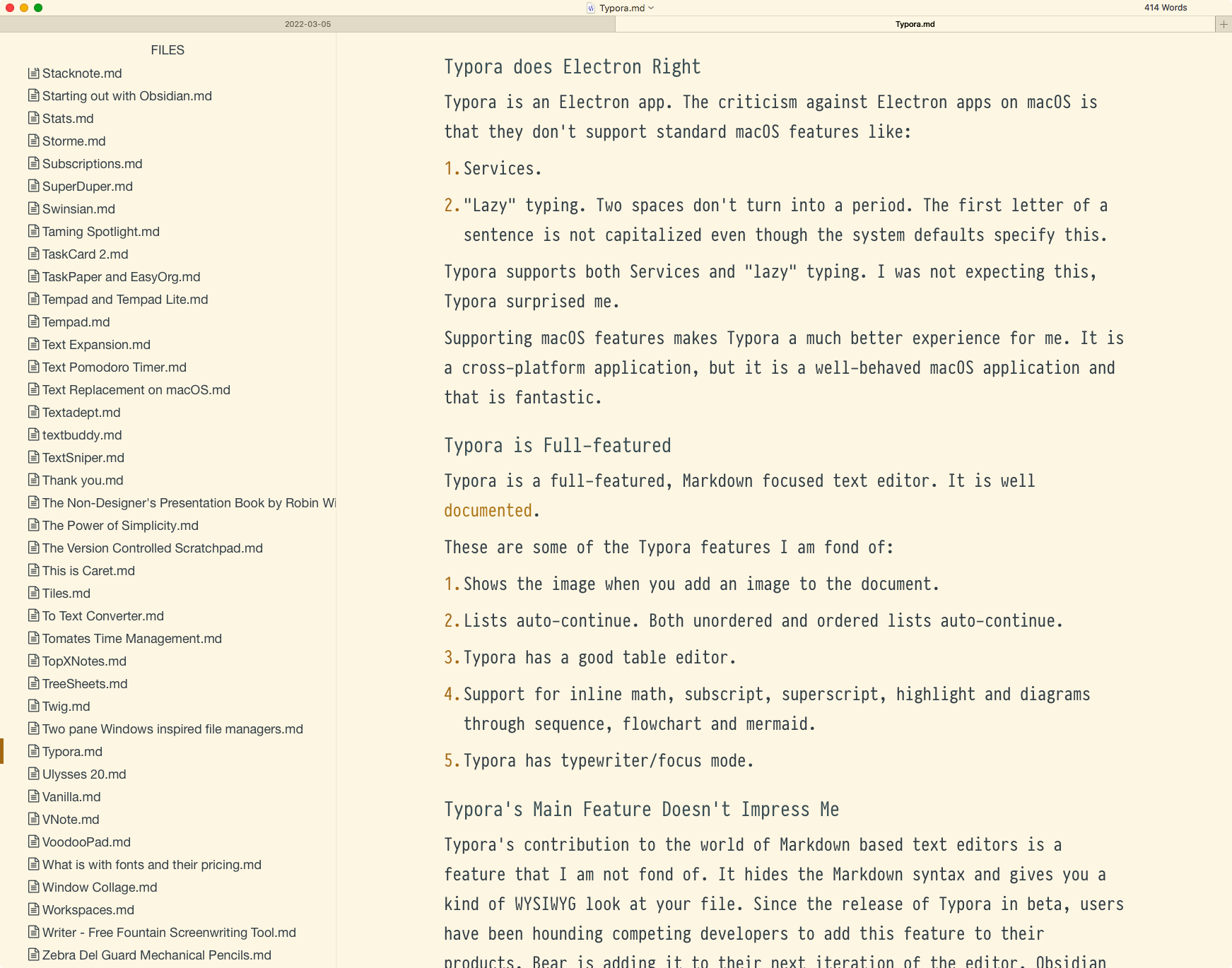Open Window Collage.md

click(x=100, y=887)
